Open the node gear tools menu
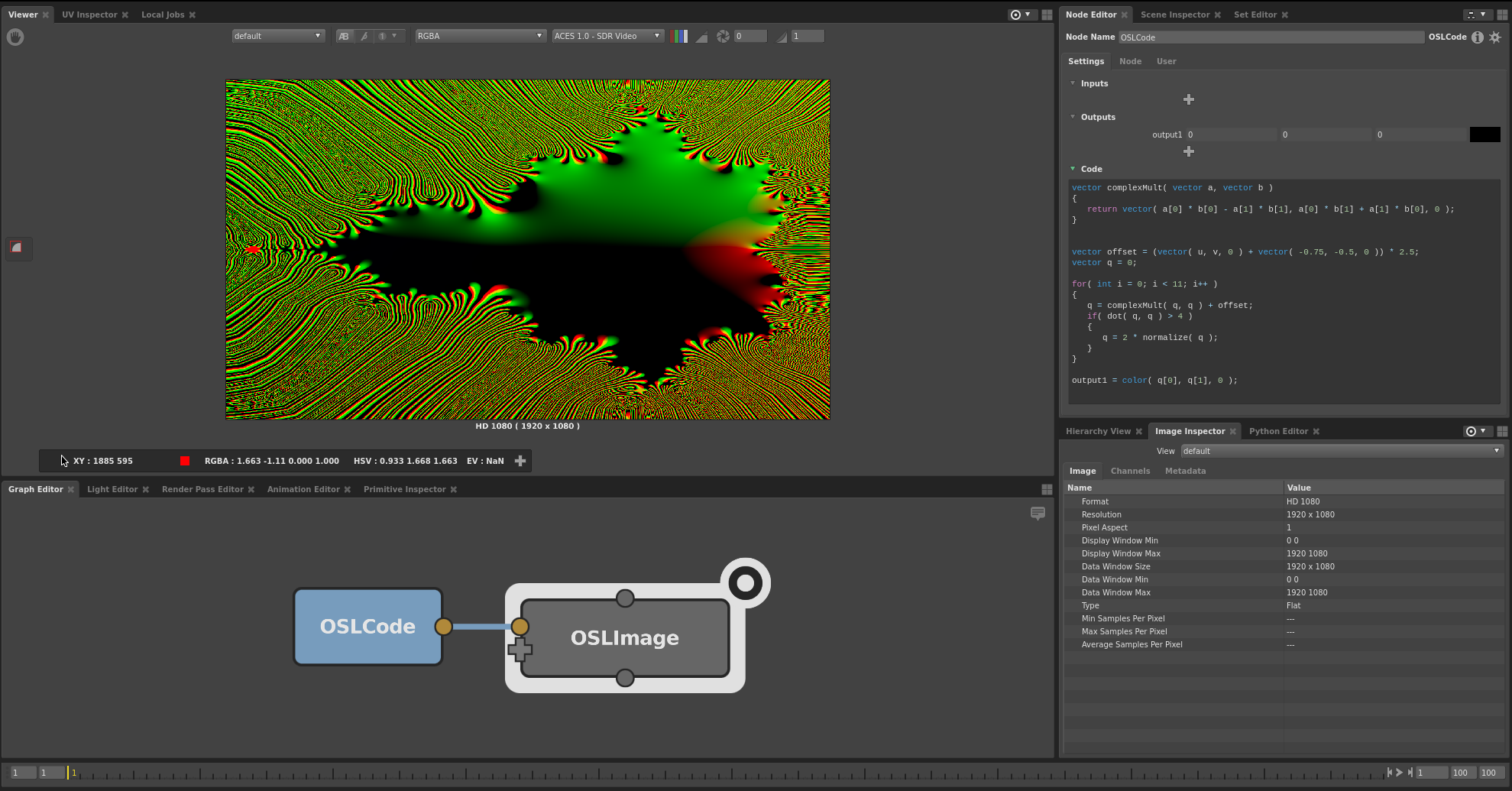The width and height of the screenshot is (1512, 791). point(1495,37)
